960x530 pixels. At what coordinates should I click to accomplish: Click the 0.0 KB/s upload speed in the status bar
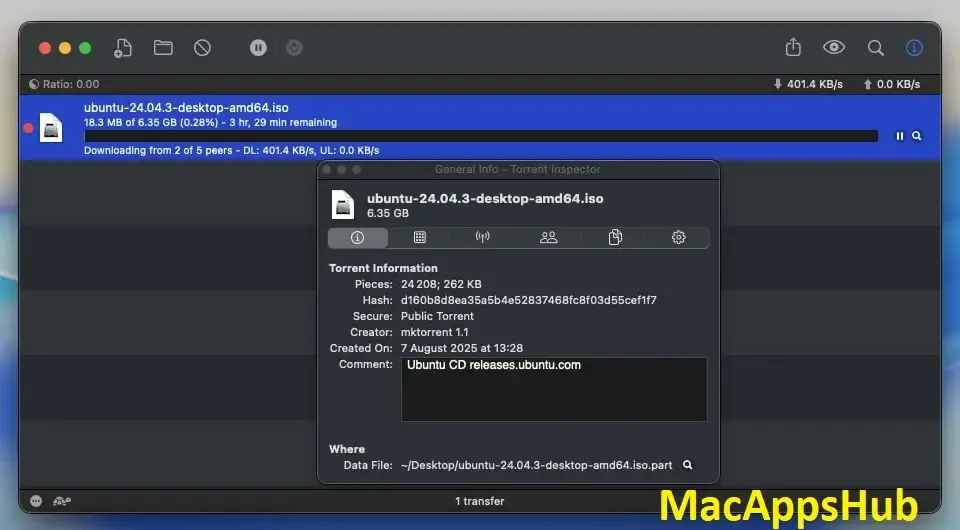tap(892, 84)
